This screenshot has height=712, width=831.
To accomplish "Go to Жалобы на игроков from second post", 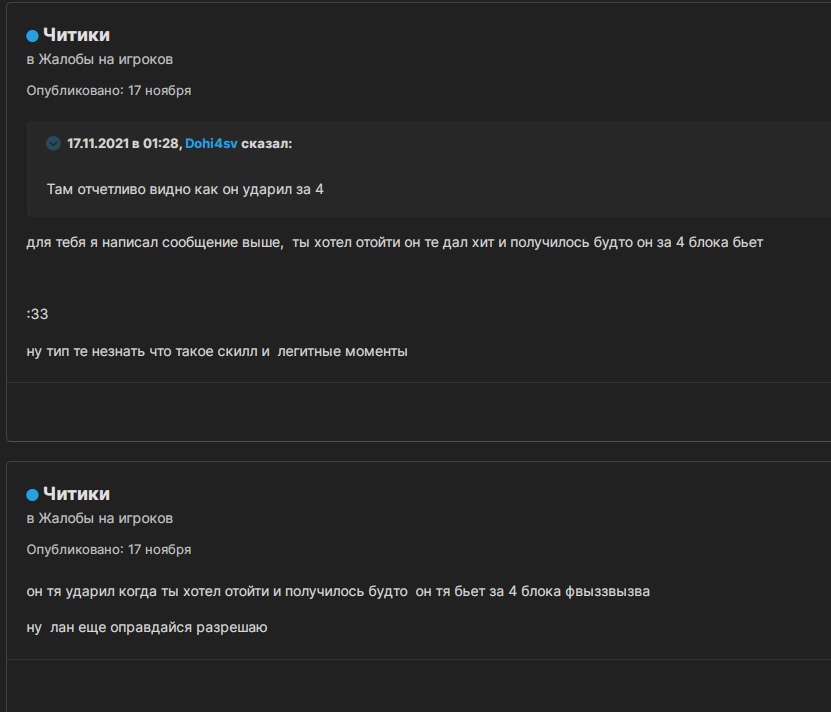I will tap(106, 518).
